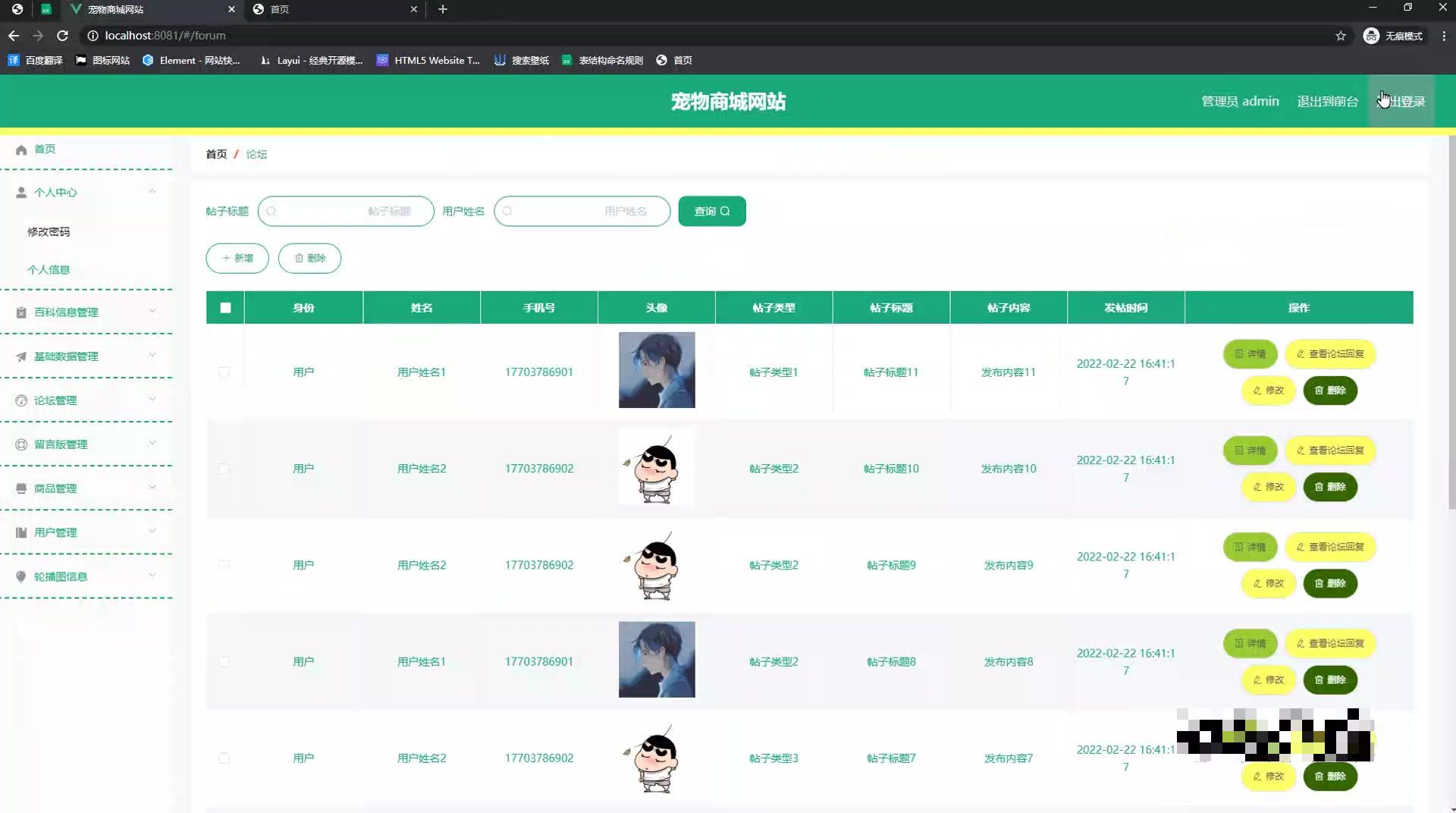Click 删除 for 帖子标题8 row
Image resolution: width=1456 pixels, height=813 pixels.
coord(1330,680)
